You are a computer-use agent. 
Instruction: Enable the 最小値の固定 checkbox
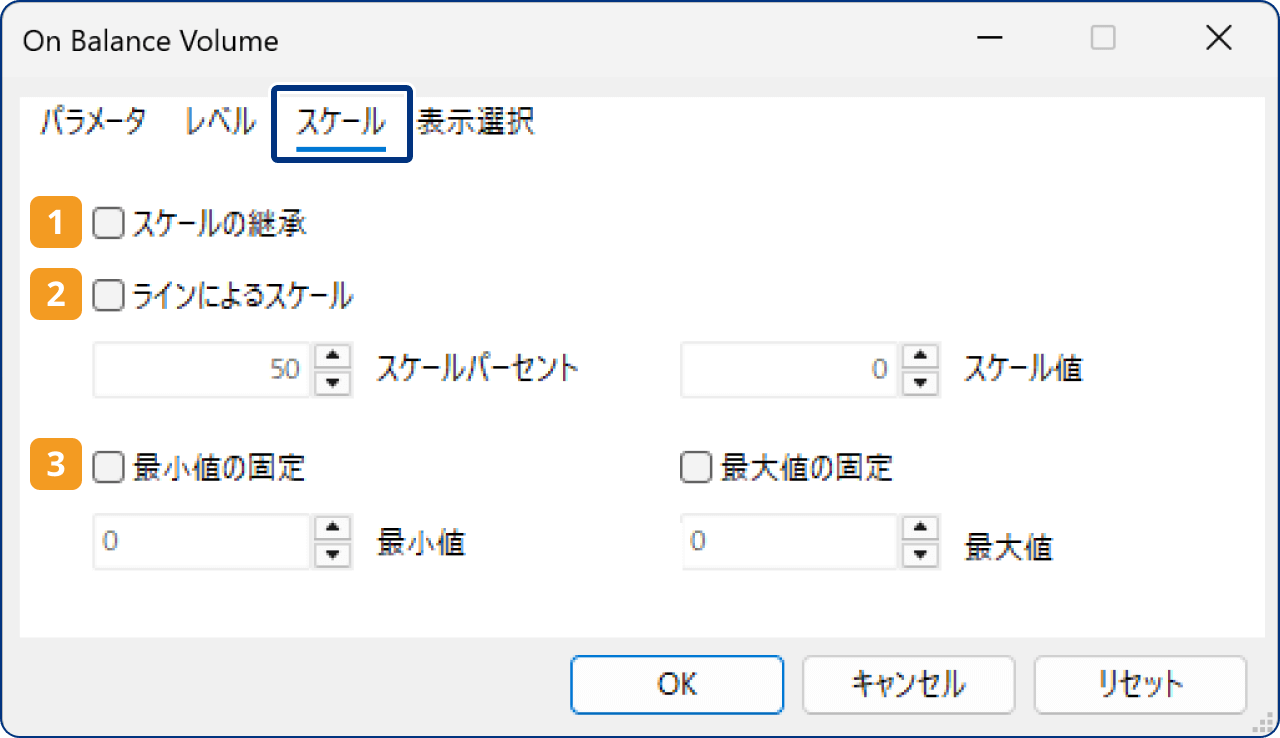coord(106,466)
